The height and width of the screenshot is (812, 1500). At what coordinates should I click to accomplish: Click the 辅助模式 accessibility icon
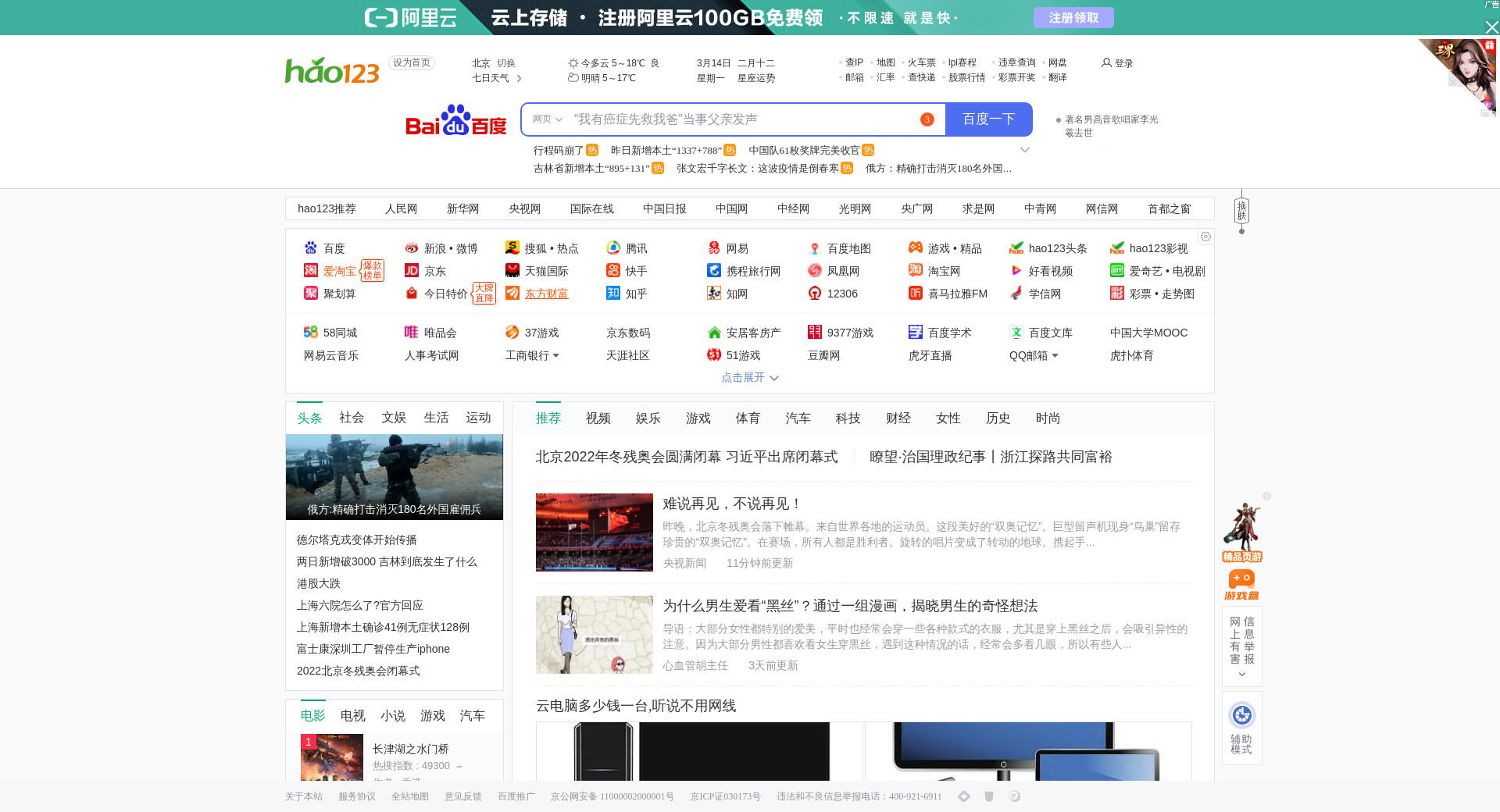tap(1241, 715)
